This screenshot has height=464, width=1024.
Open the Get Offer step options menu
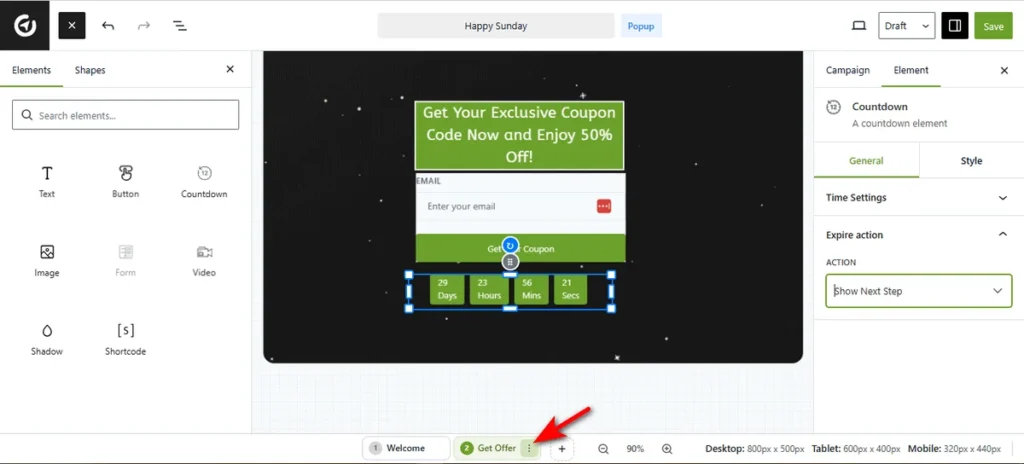click(x=529, y=448)
